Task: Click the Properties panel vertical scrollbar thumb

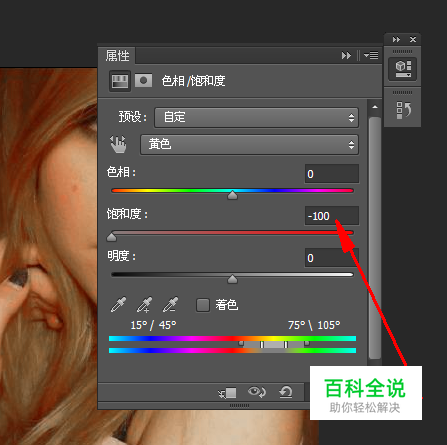Action: tap(375, 238)
